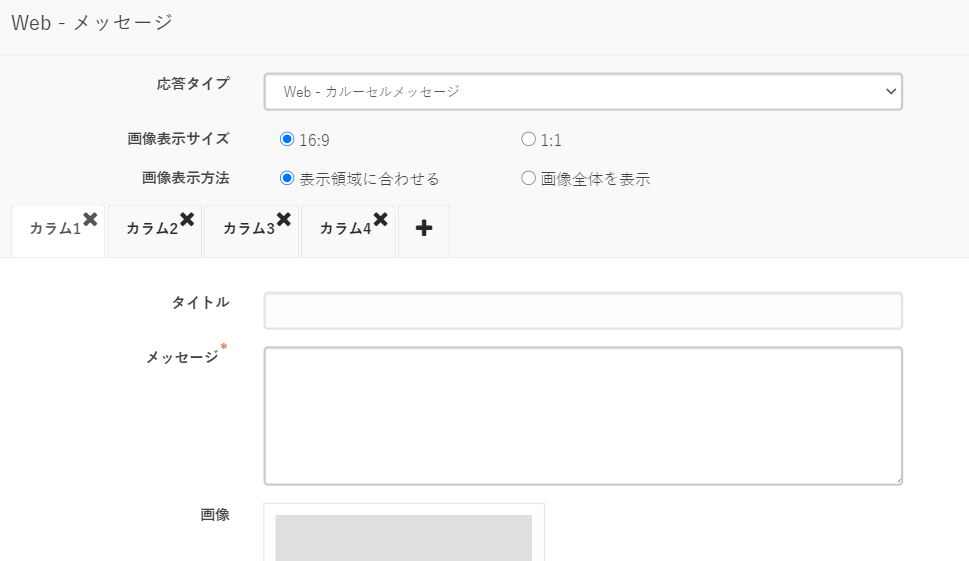Click the タイトル field label
Screen dimensions: 969x561
[201, 302]
